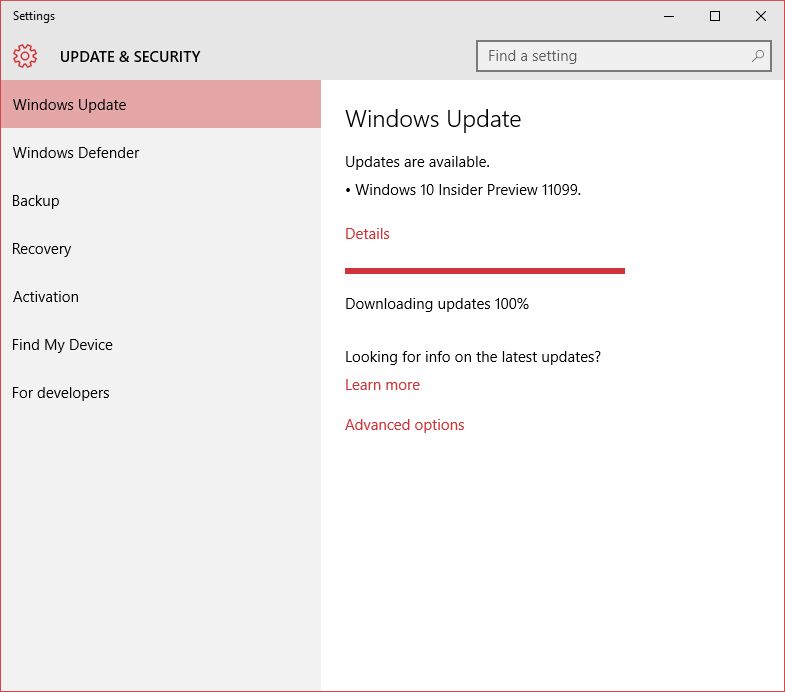Click the search magnifier icon
Viewport: 785px width, 692px height.
[x=758, y=56]
